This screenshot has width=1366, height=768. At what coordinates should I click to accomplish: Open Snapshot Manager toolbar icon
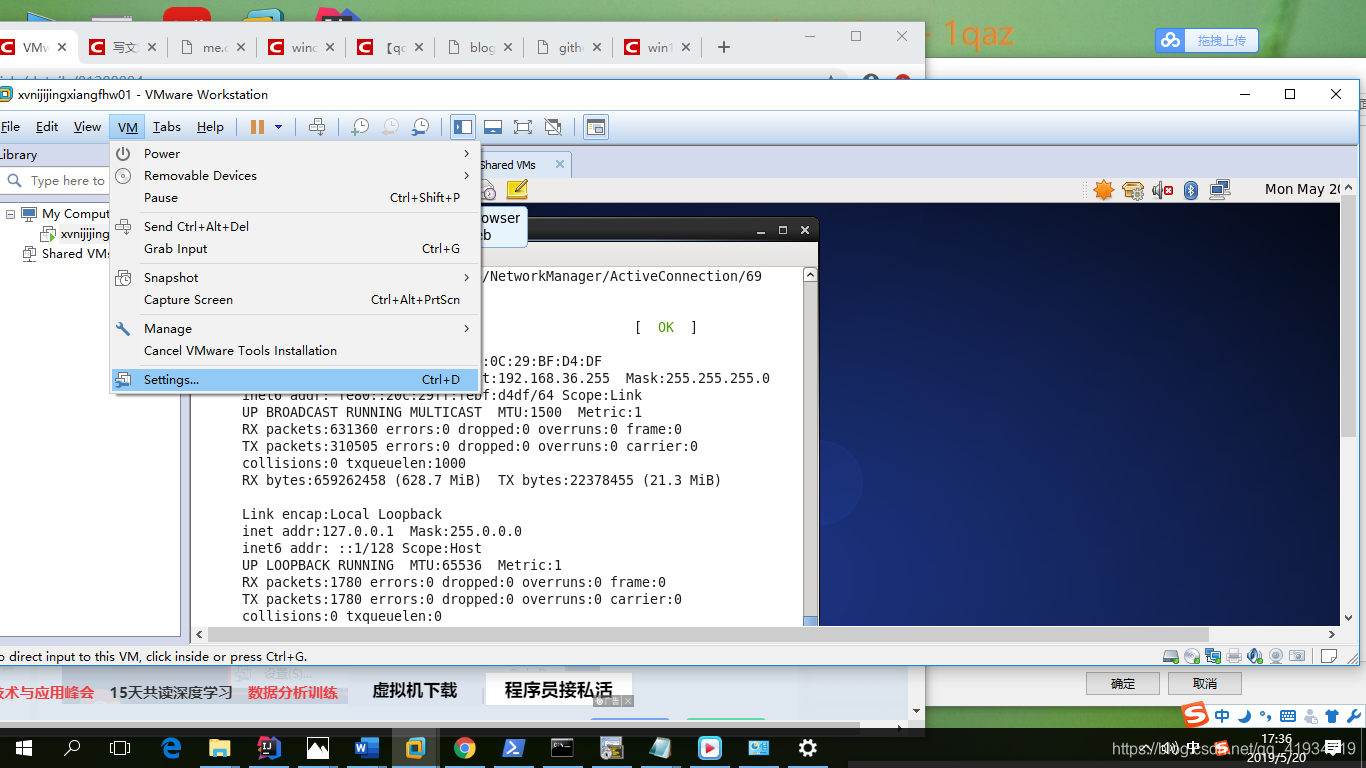(421, 127)
